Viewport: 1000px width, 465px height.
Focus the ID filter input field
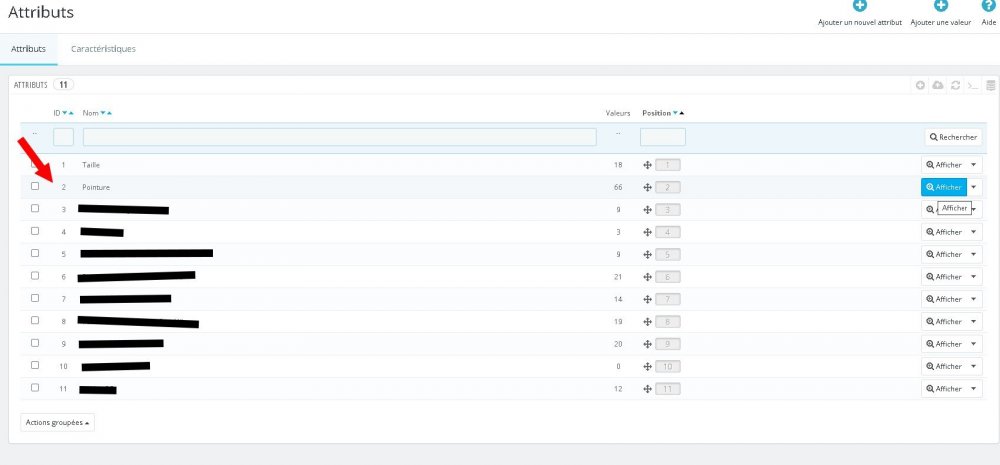click(63, 137)
